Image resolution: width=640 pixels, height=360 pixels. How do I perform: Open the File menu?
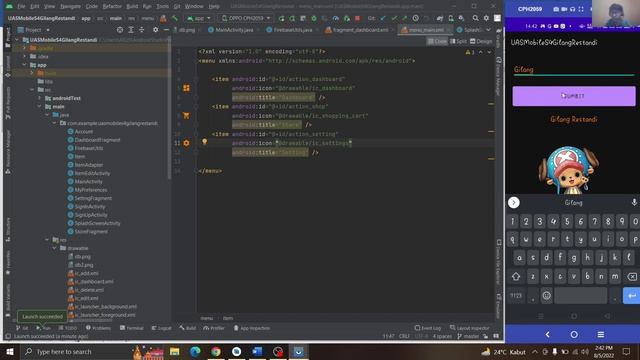click(21, 7)
